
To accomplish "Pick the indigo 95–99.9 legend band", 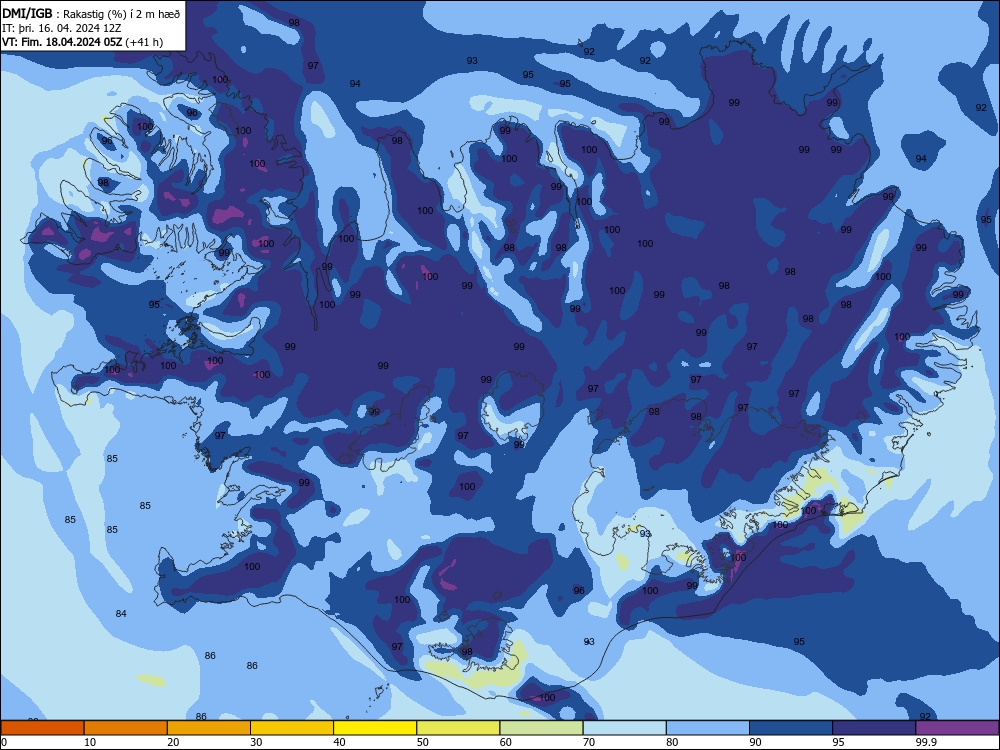I will point(874,728).
